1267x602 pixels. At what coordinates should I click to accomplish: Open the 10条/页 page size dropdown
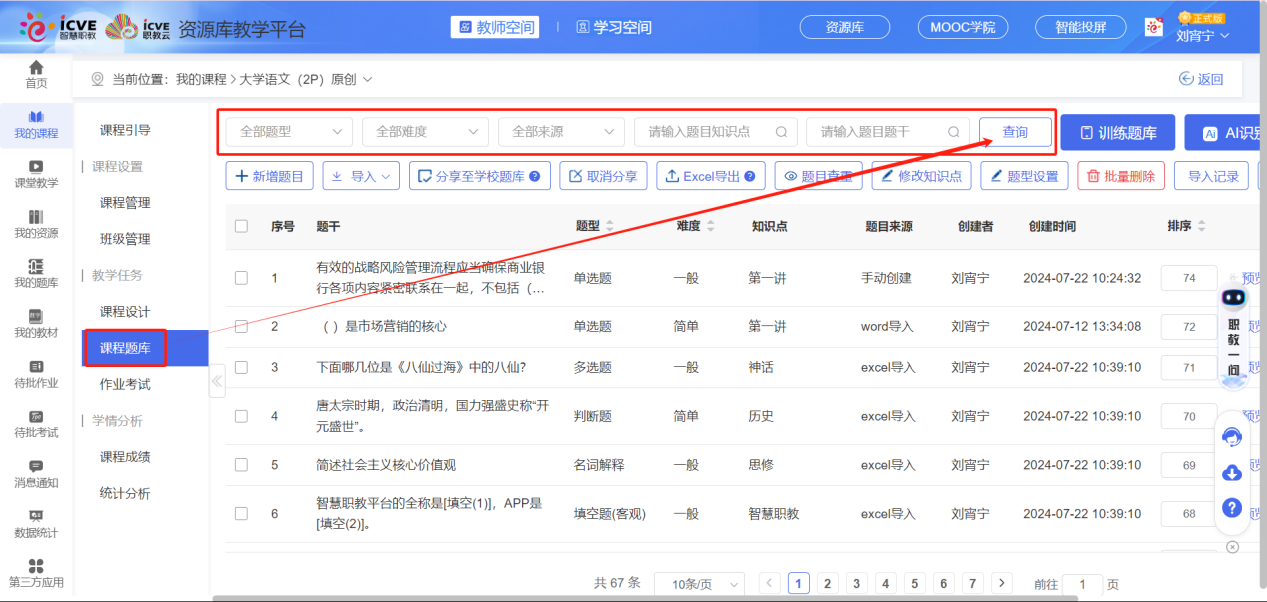[699, 584]
